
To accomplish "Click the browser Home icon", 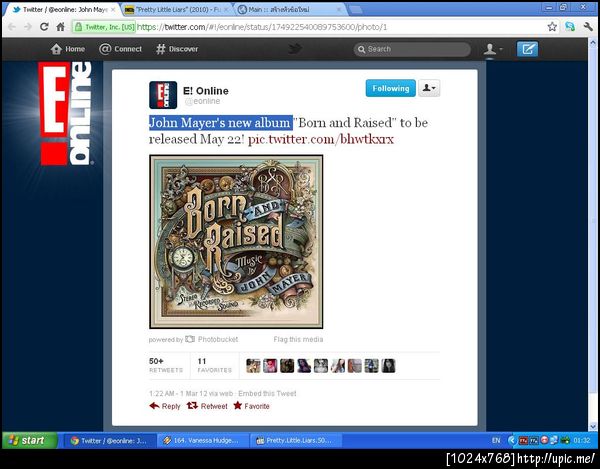I will coord(60,27).
